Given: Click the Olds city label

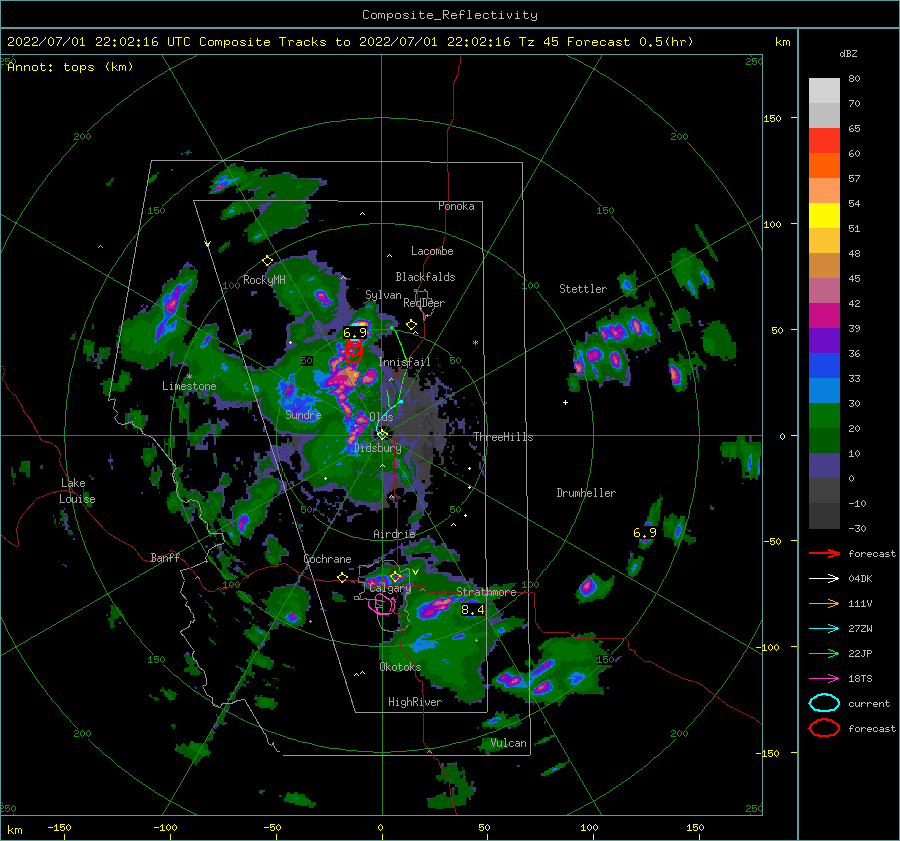Looking at the screenshot, I should click(381, 417).
